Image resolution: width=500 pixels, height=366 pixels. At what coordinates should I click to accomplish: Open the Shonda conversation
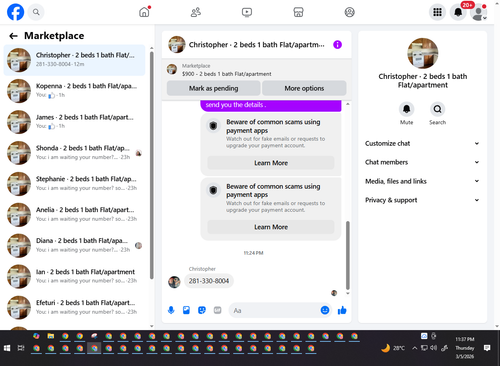click(74, 153)
